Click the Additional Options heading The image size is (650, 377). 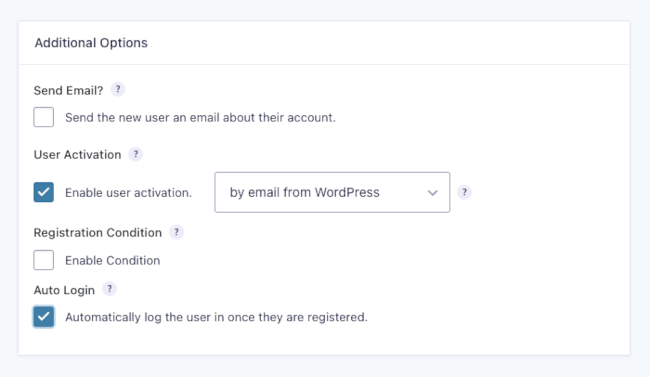[91, 43]
